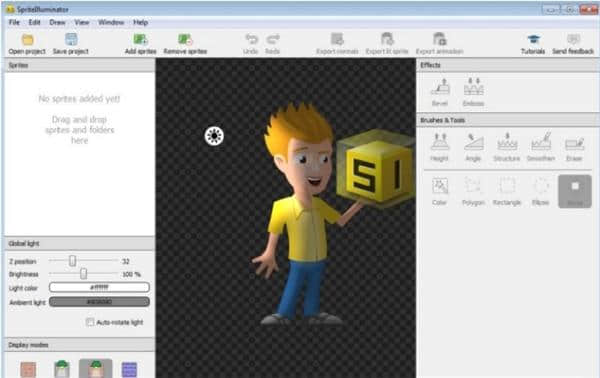The height and width of the screenshot is (378, 600).
Task: Open the Tutorials graduation cap icon
Action: tap(533, 39)
